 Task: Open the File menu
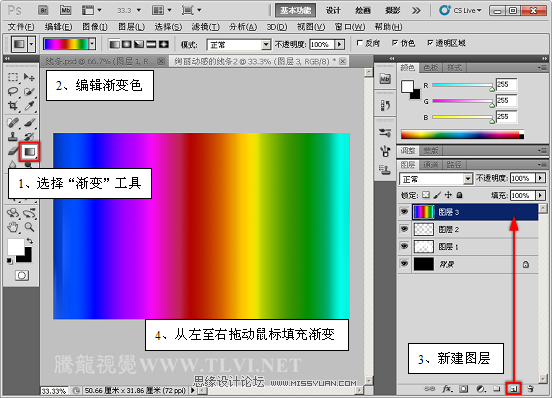coord(21,27)
